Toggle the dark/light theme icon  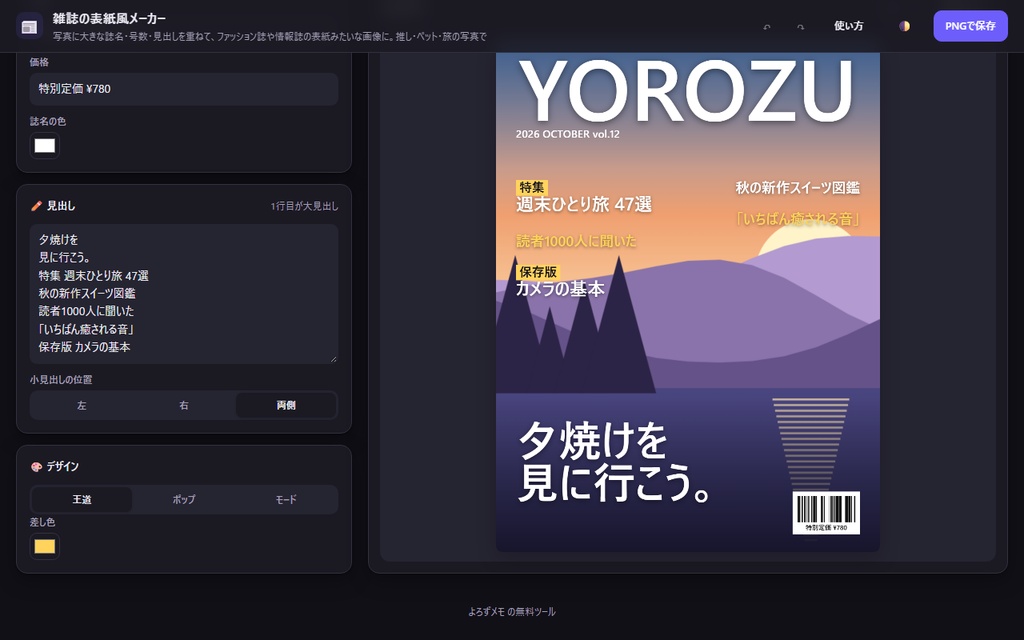click(x=904, y=26)
